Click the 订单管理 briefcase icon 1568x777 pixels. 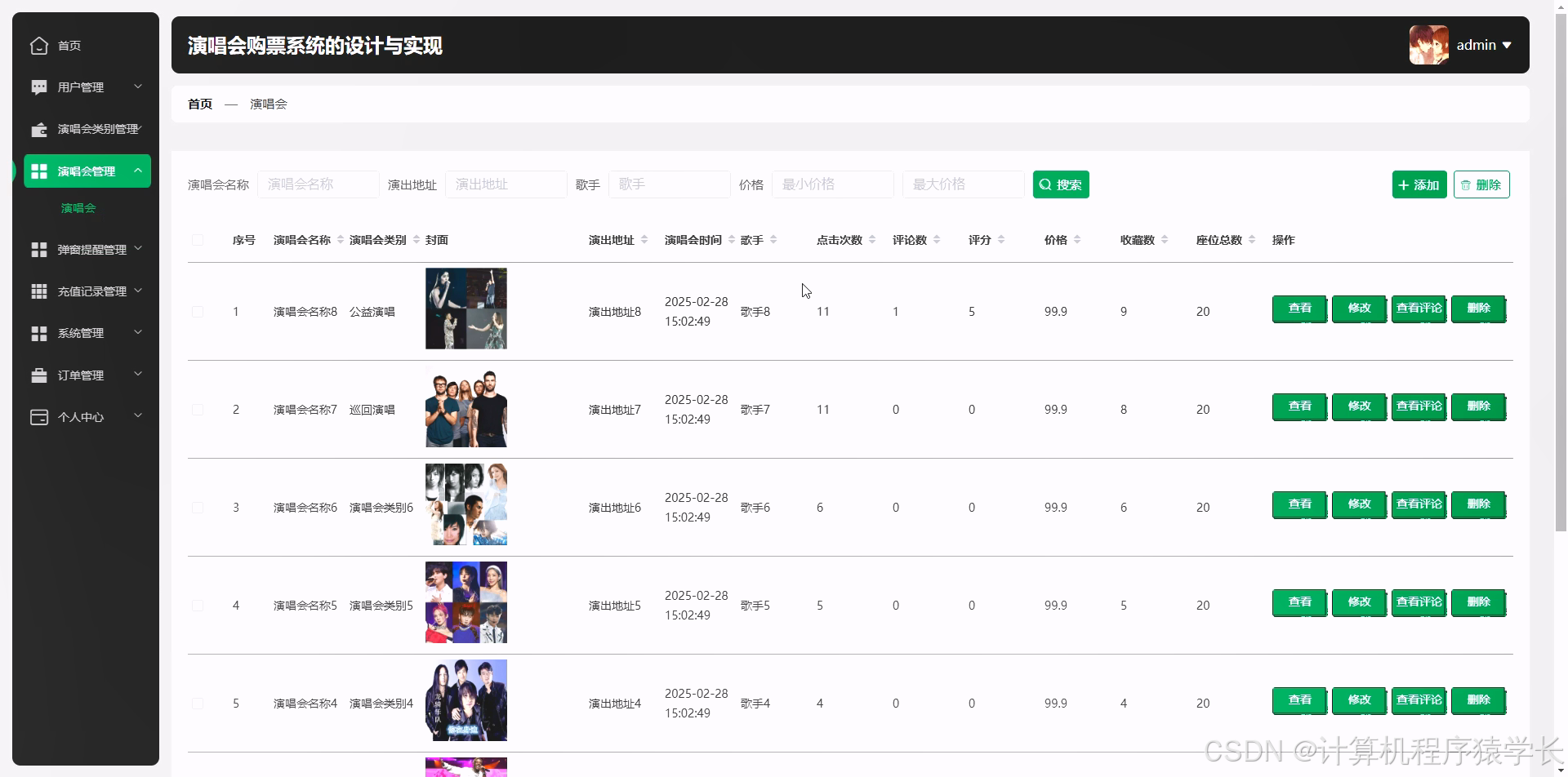(x=39, y=375)
